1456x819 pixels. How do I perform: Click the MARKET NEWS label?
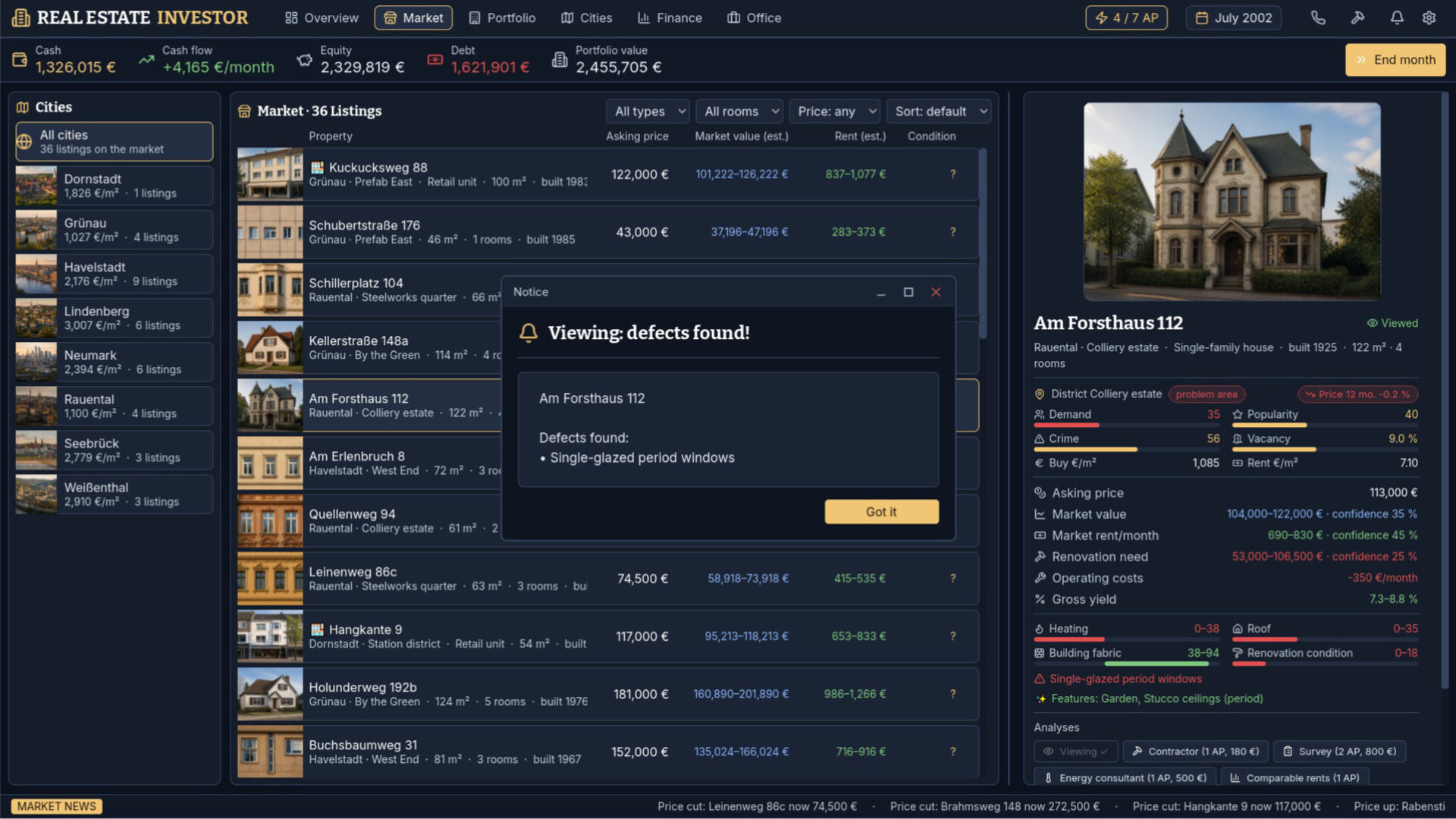point(57,806)
